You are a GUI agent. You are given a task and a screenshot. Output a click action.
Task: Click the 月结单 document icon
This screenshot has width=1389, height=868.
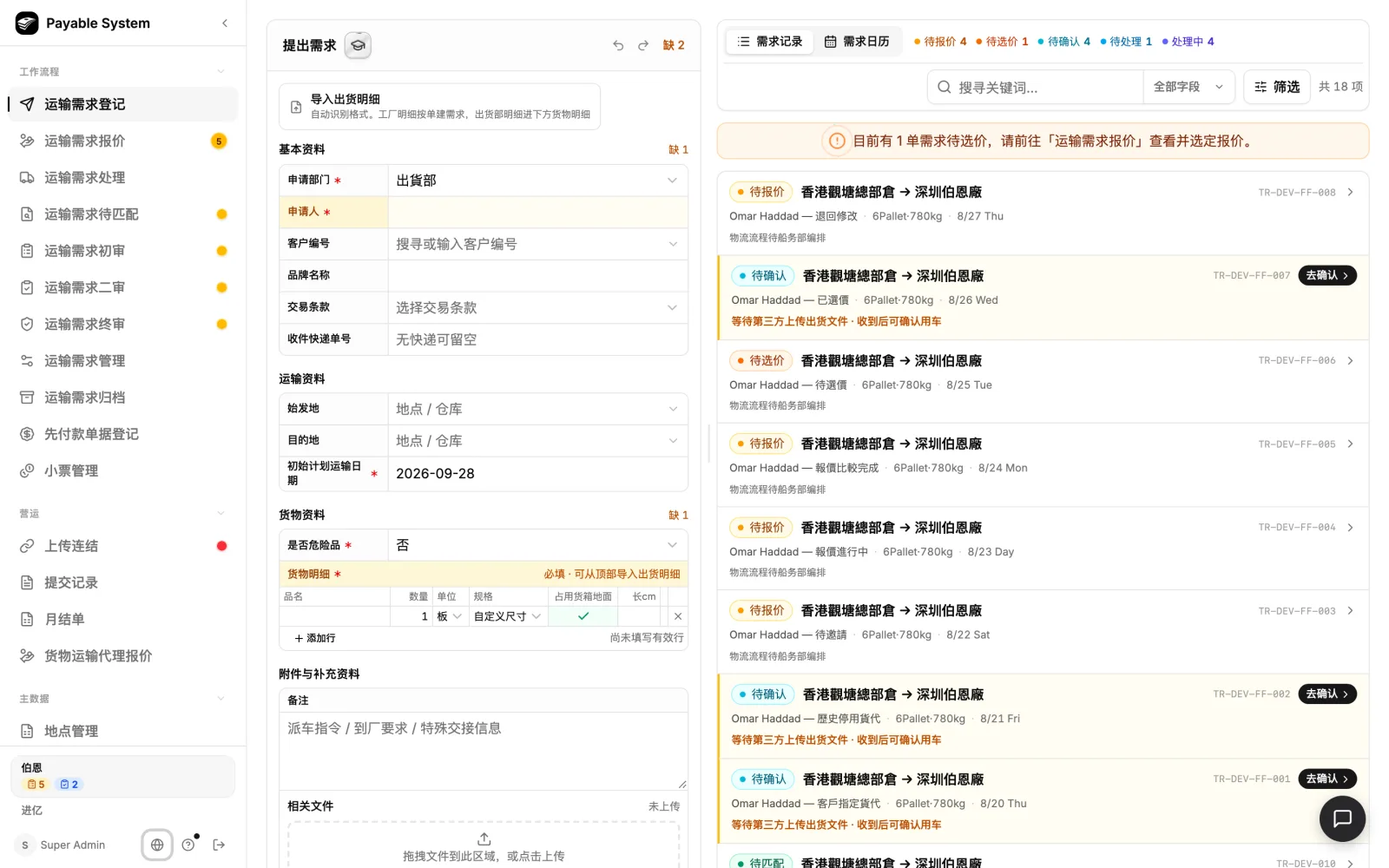(27, 619)
